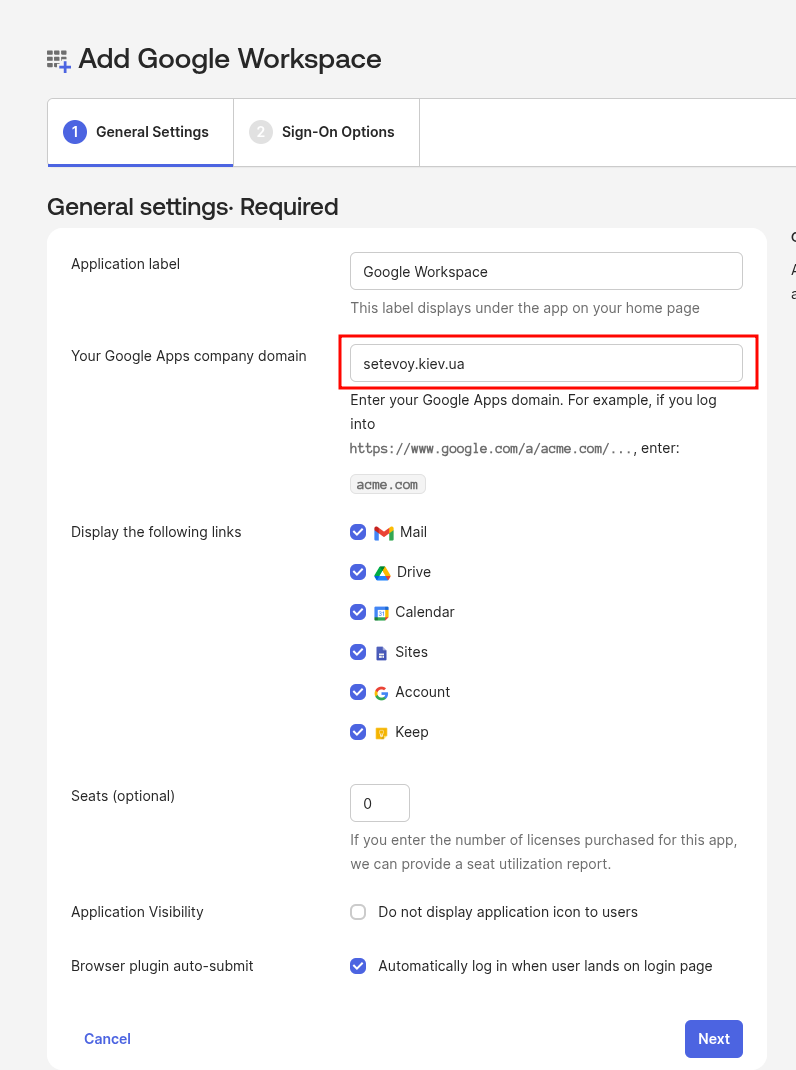Click the Add Google Workspace grid icon
Viewport: 796px width, 1070px height.
(59, 60)
